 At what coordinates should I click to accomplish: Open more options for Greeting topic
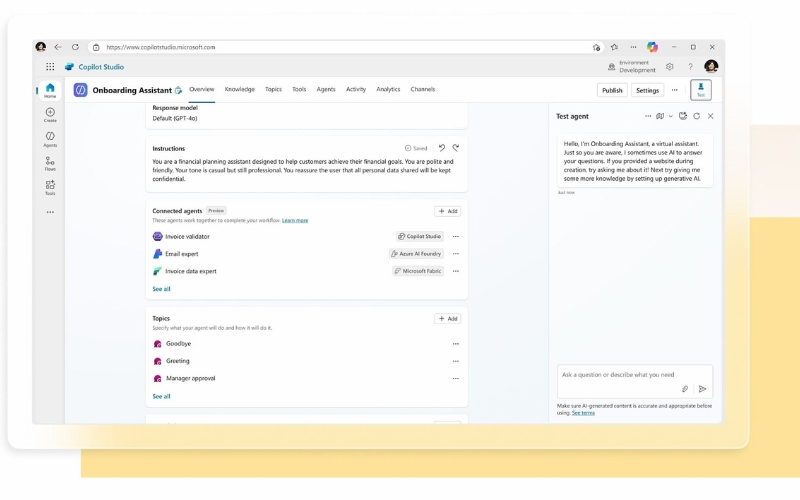pos(456,361)
